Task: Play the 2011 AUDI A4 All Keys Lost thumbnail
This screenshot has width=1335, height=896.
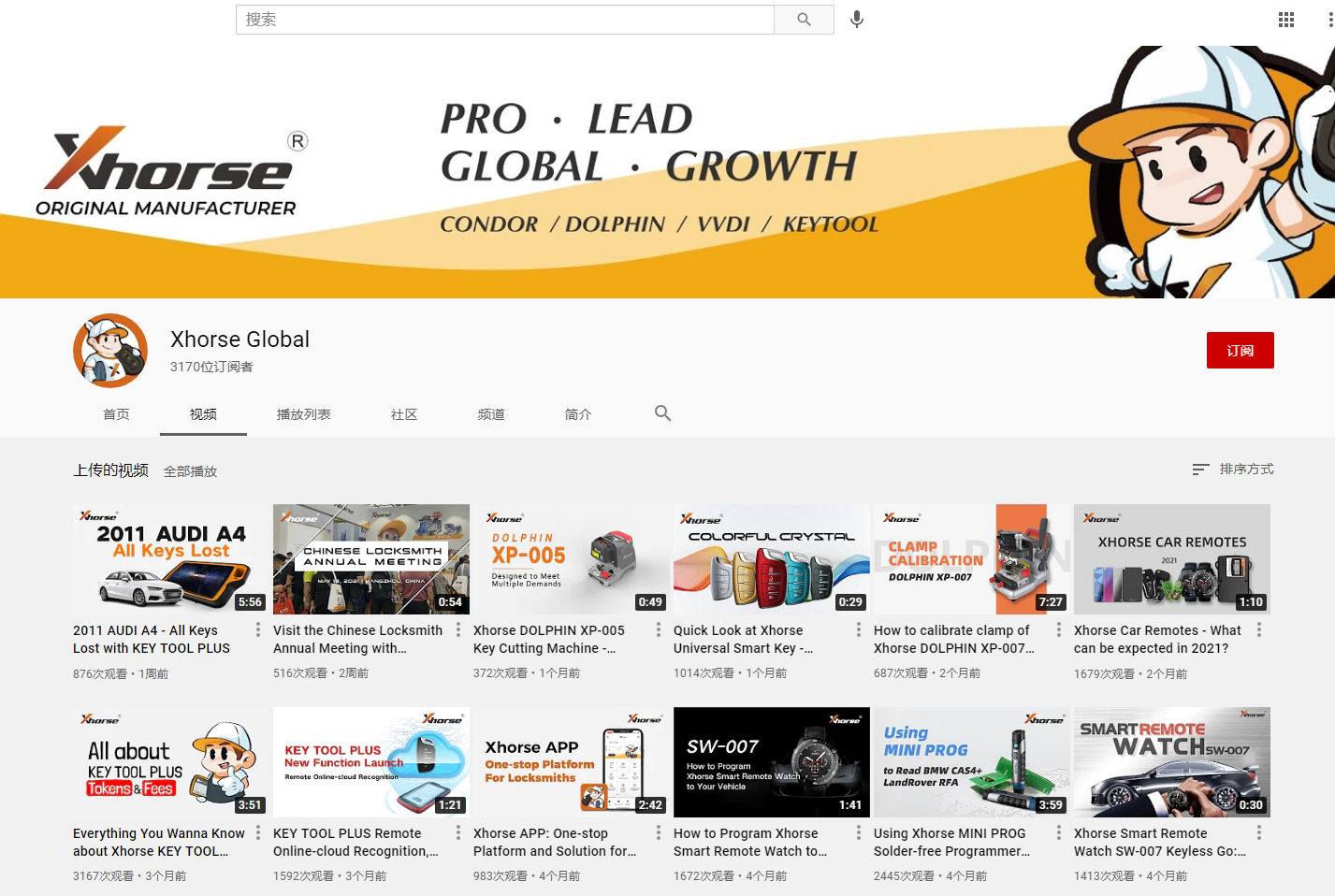Action: (x=171, y=559)
